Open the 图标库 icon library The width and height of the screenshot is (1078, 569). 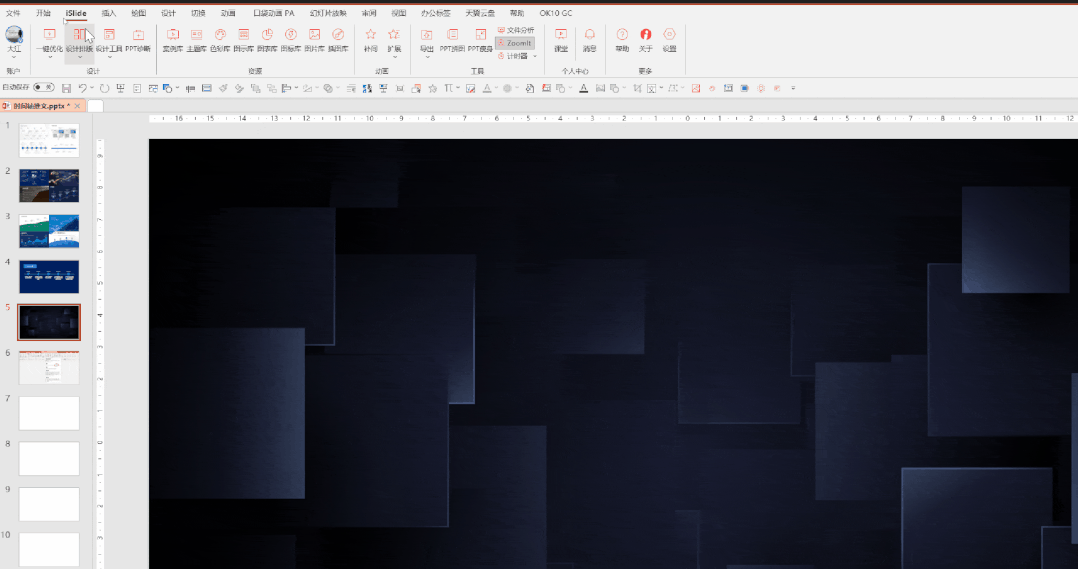[x=290, y=39]
